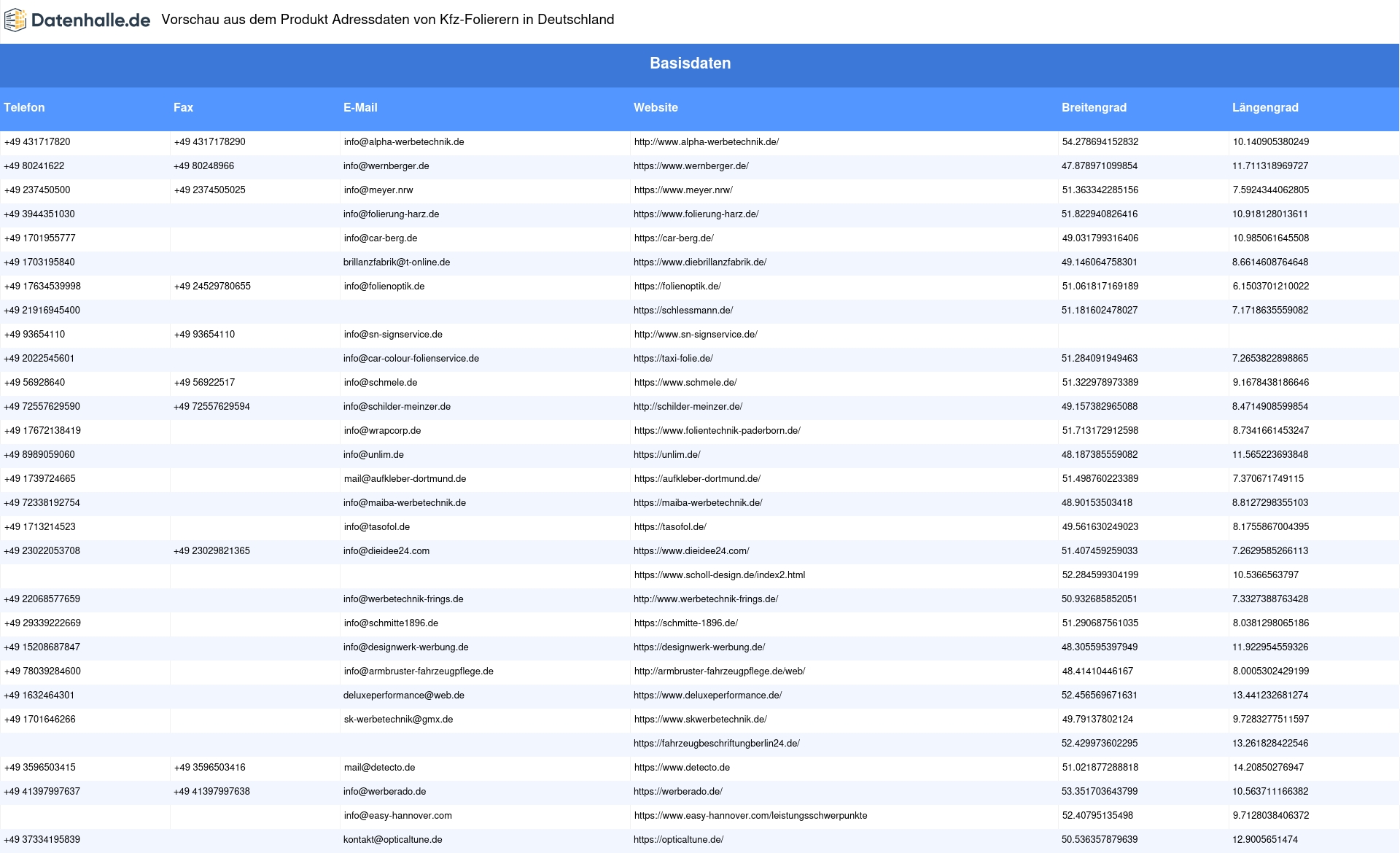Screen dimensions: 1400x853
Task: Select phone number +49 15208687847
Action: (x=42, y=647)
